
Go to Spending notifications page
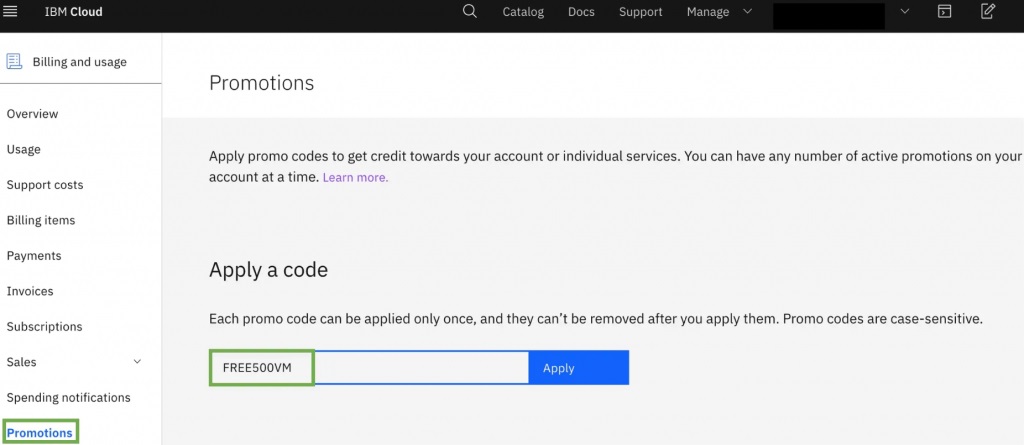[69, 397]
